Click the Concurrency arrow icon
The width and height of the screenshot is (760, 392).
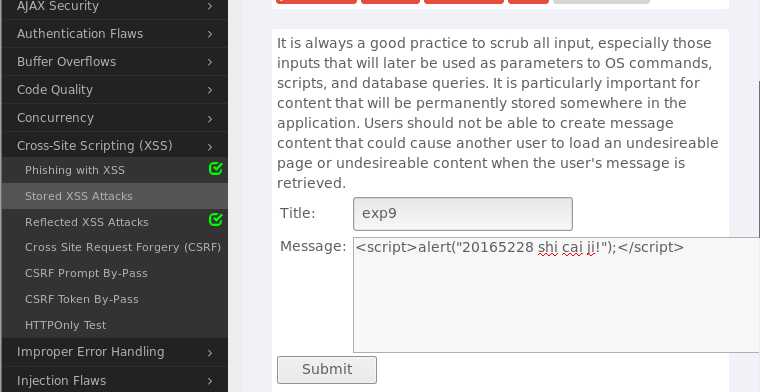[210, 119]
